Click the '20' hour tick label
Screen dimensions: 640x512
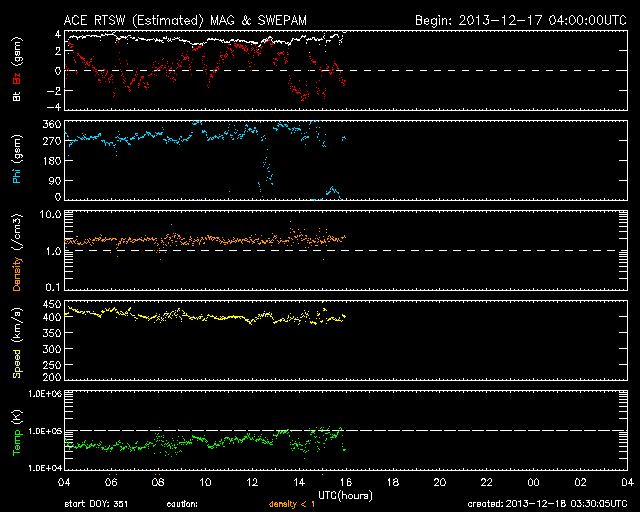point(440,483)
